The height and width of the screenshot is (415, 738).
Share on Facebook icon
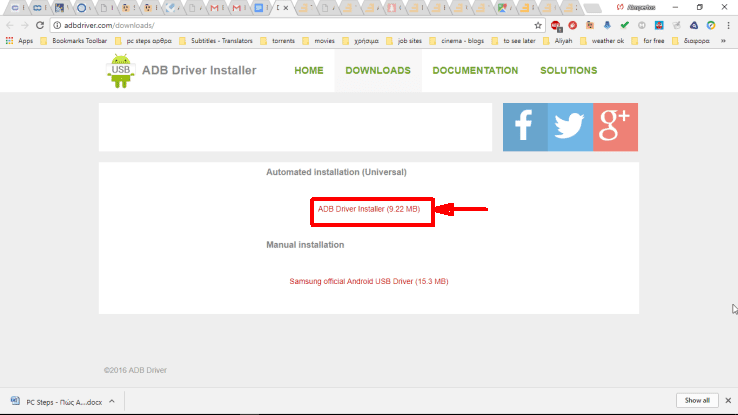pos(525,127)
